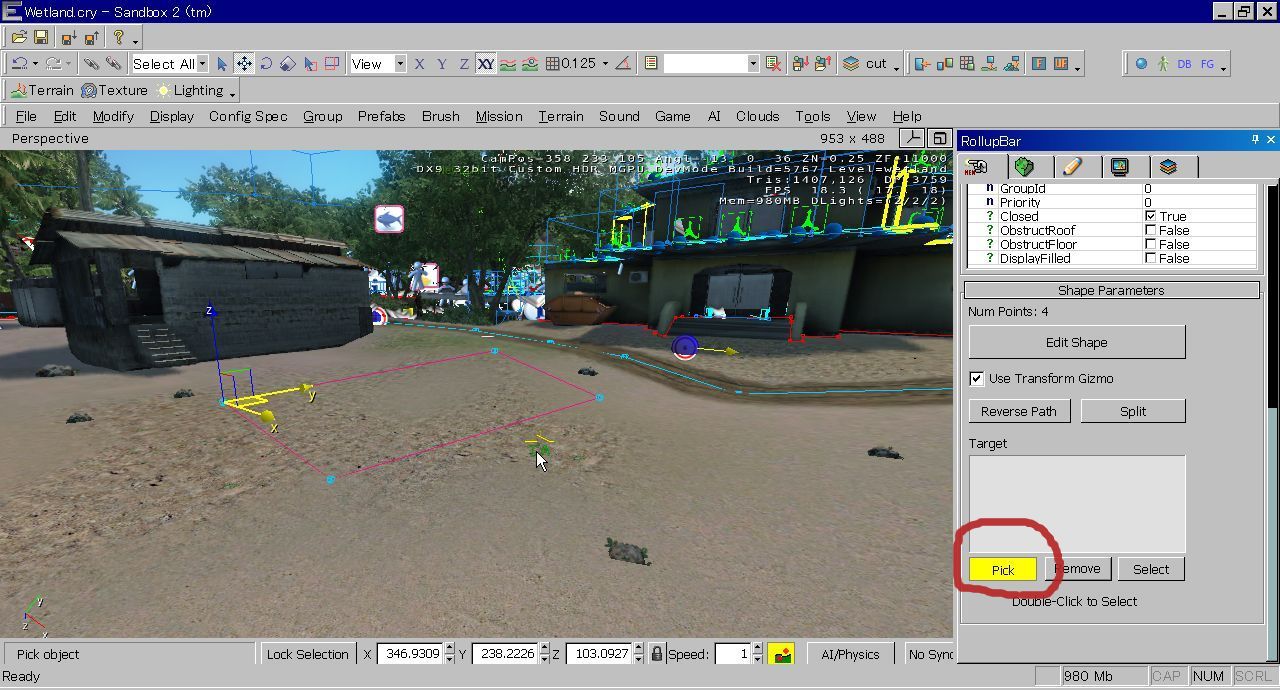Activate the Select terrain tool
The height and width of the screenshot is (690, 1280).
(310, 63)
